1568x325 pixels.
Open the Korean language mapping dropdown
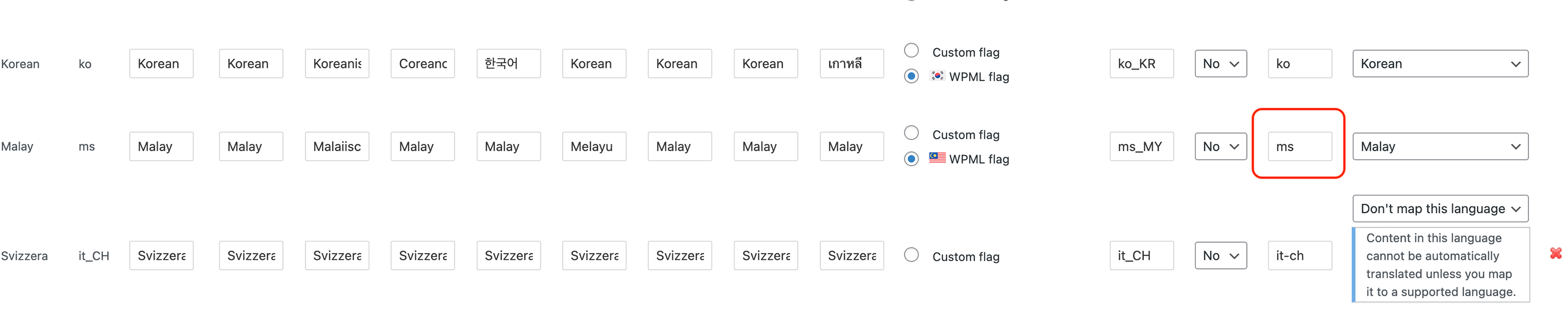tap(1440, 63)
